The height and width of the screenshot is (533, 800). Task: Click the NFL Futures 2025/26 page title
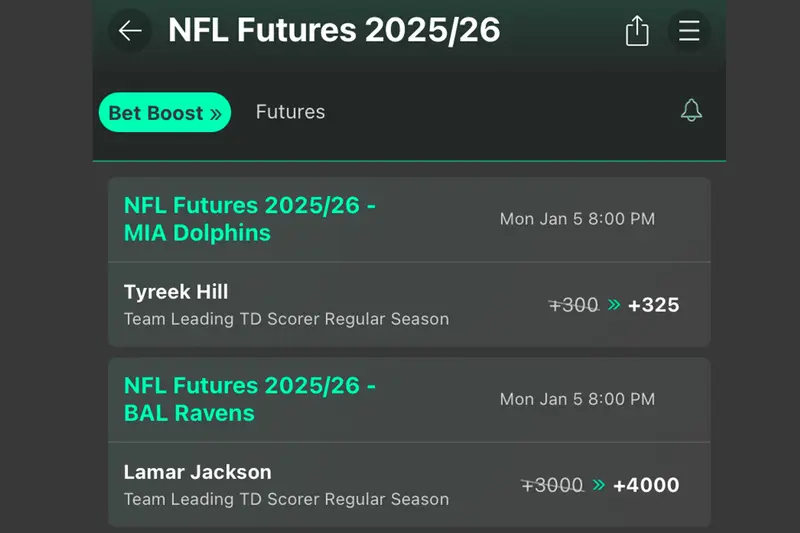[334, 31]
